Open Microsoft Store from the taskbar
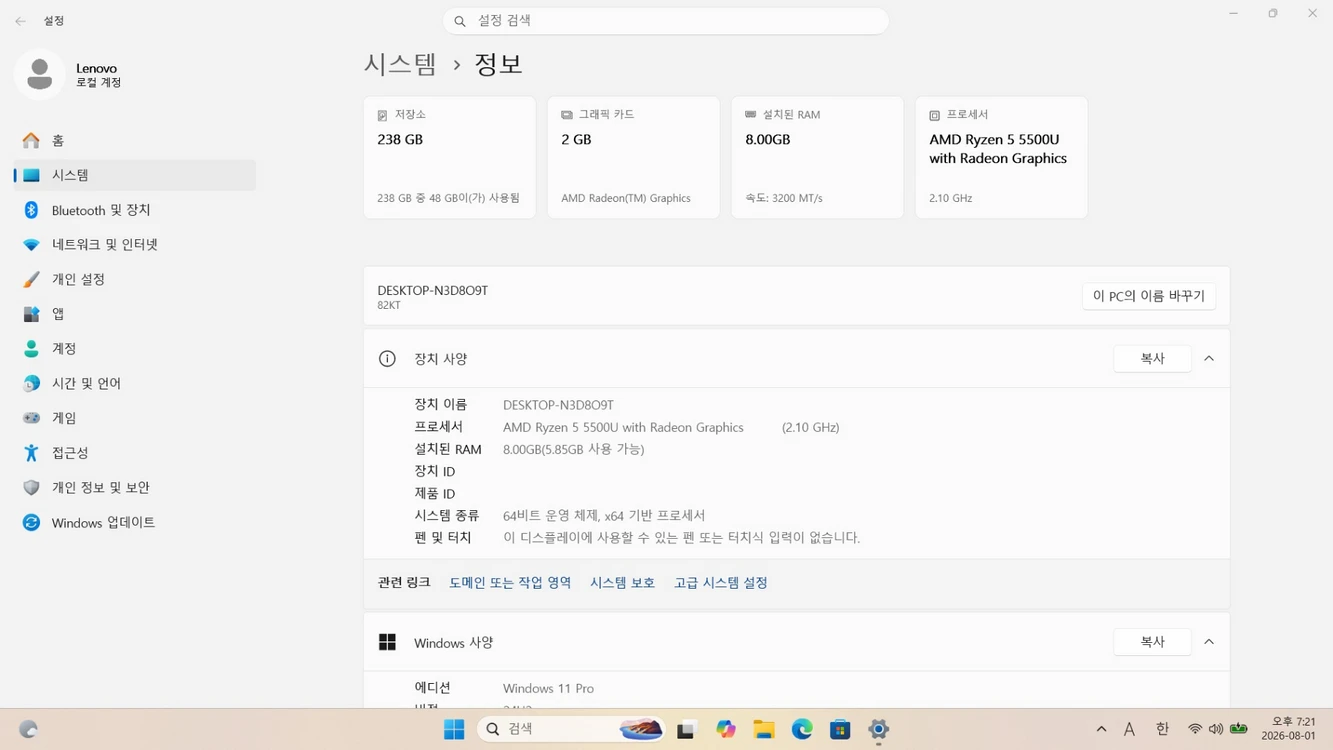This screenshot has height=750, width=1333. pos(840,729)
